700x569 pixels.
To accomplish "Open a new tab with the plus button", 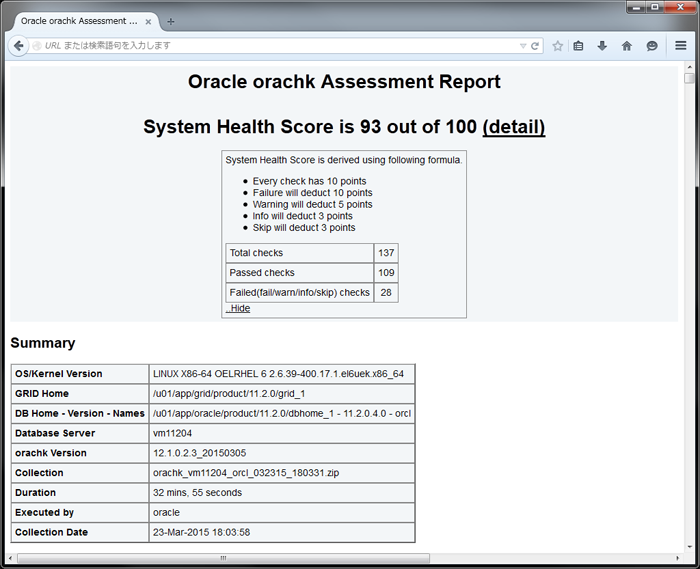I will [x=171, y=21].
